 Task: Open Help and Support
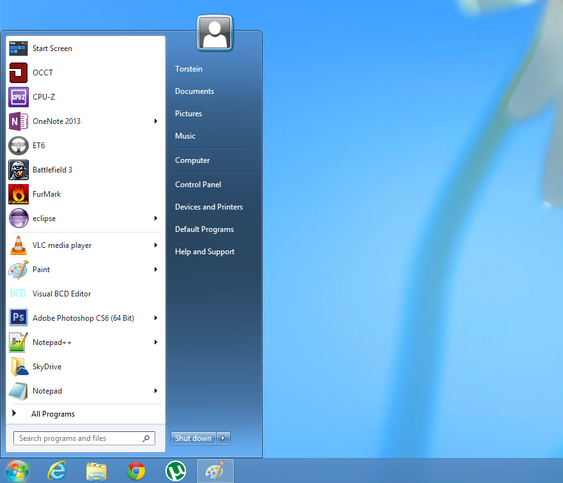(x=205, y=252)
